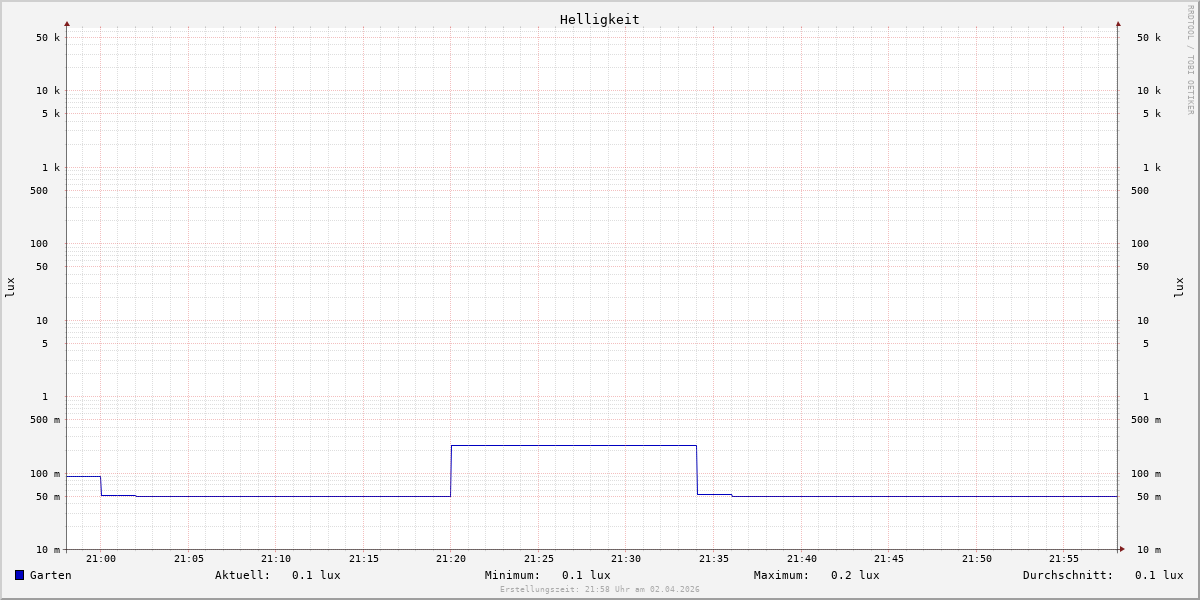Click the 21:55 time axis label
Viewport: 1200px width, 600px height.
1064,559
